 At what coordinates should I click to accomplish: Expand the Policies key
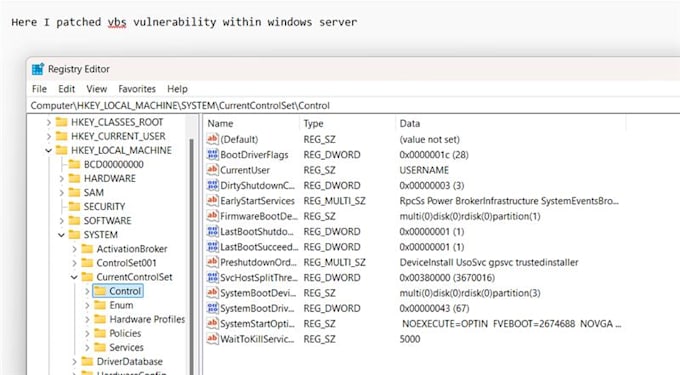coord(87,333)
